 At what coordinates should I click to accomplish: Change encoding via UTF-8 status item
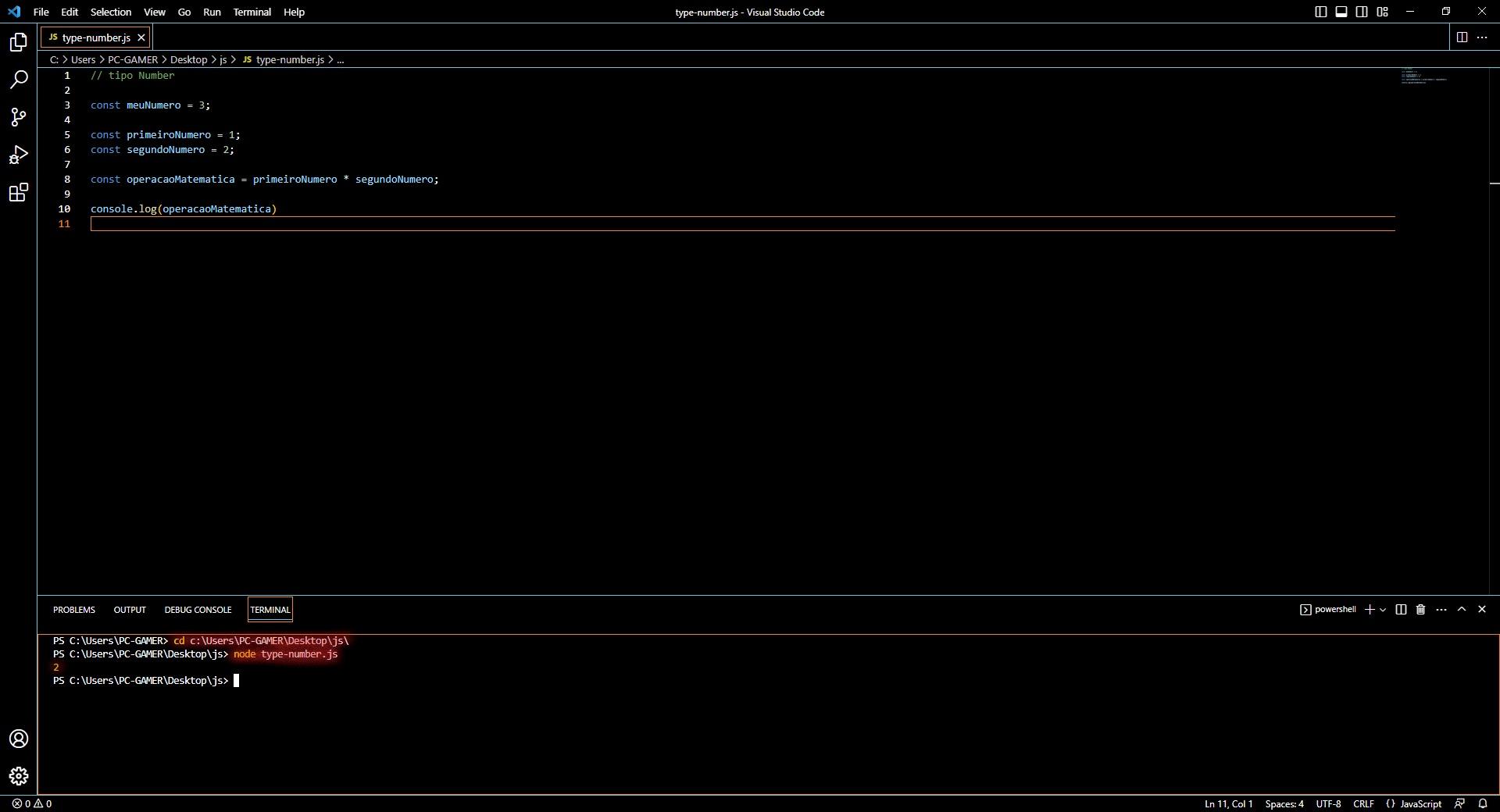click(x=1328, y=803)
